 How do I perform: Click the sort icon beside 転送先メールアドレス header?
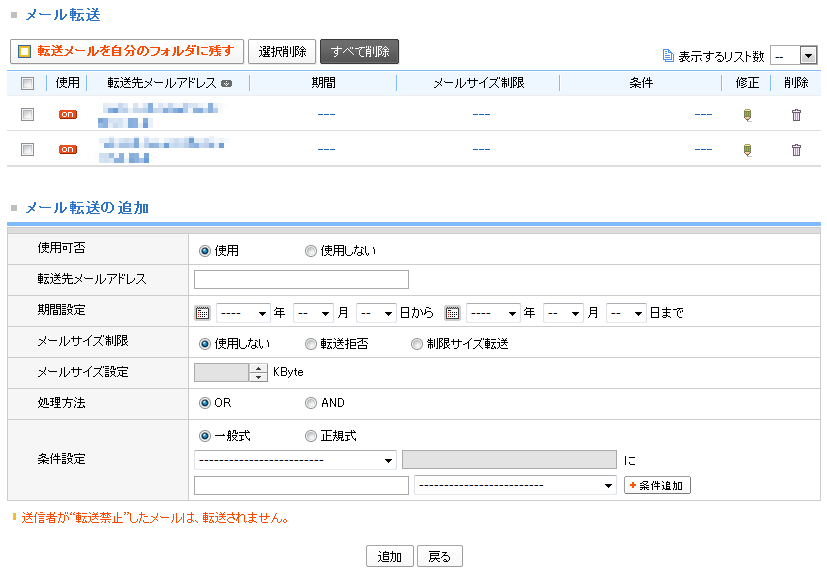226,83
